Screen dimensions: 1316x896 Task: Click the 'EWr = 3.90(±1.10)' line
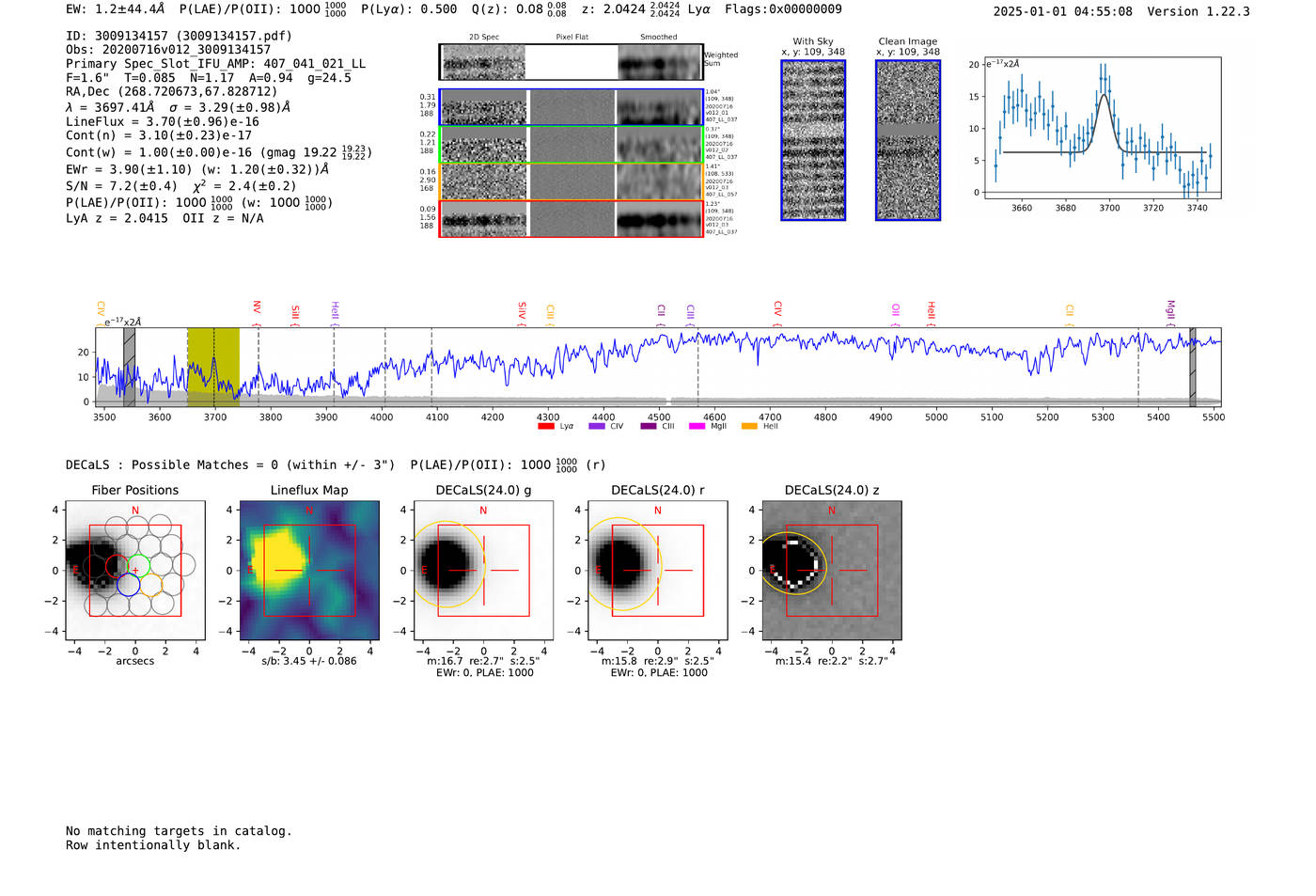point(197,170)
